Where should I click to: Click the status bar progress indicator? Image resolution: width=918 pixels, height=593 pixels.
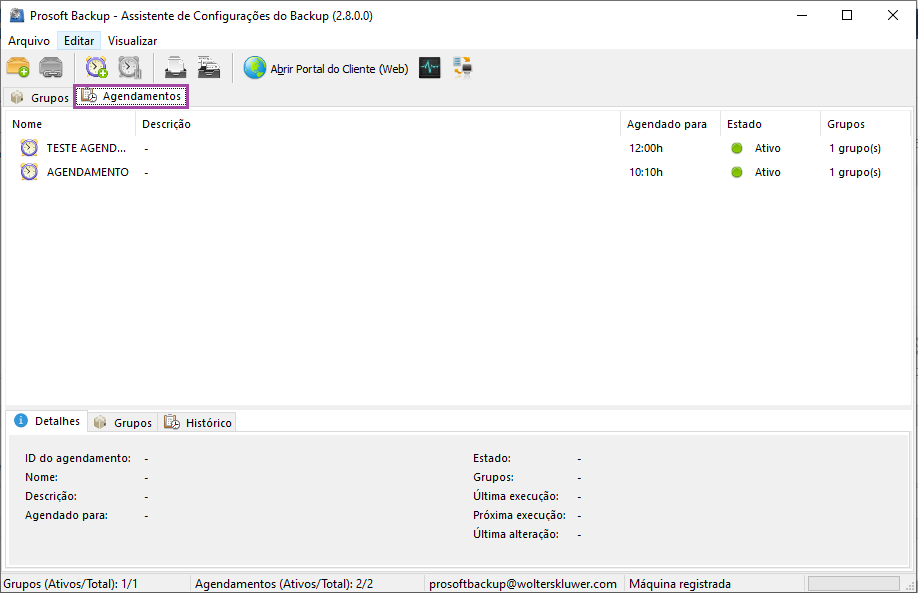(x=854, y=584)
